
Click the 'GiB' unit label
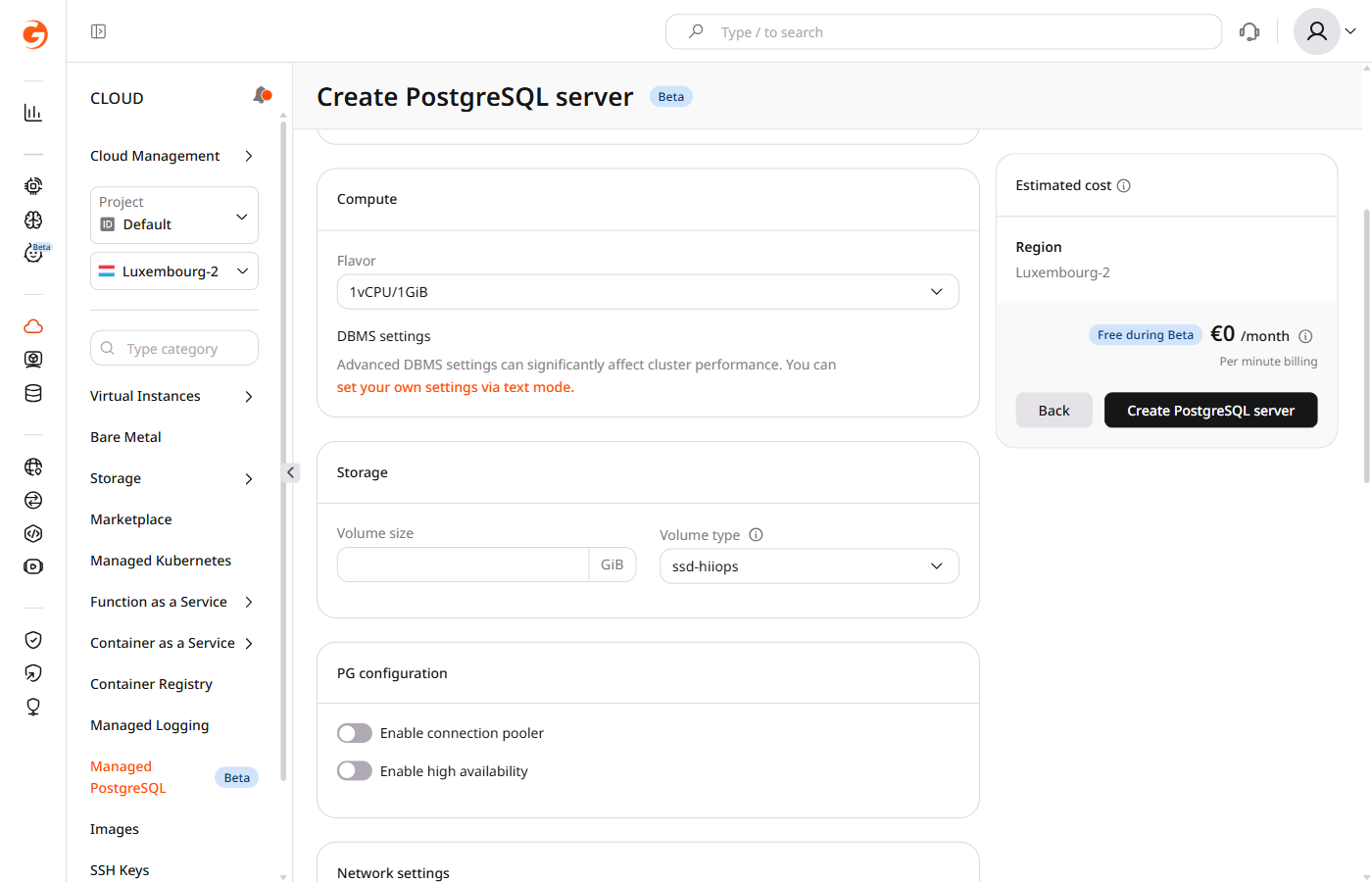click(x=612, y=564)
